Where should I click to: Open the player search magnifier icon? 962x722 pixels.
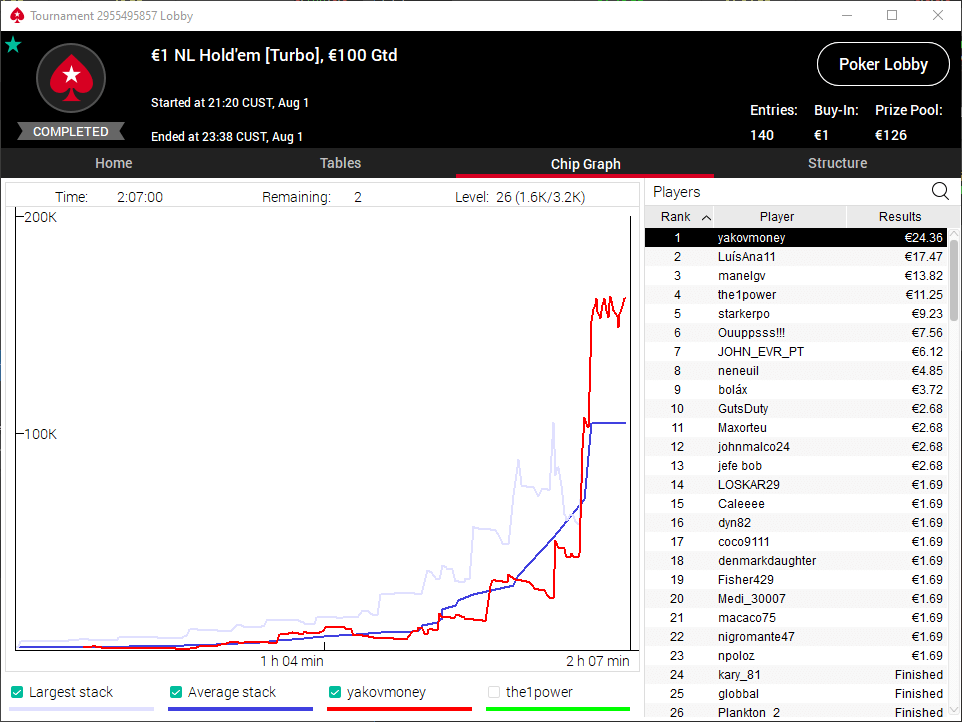point(940,191)
